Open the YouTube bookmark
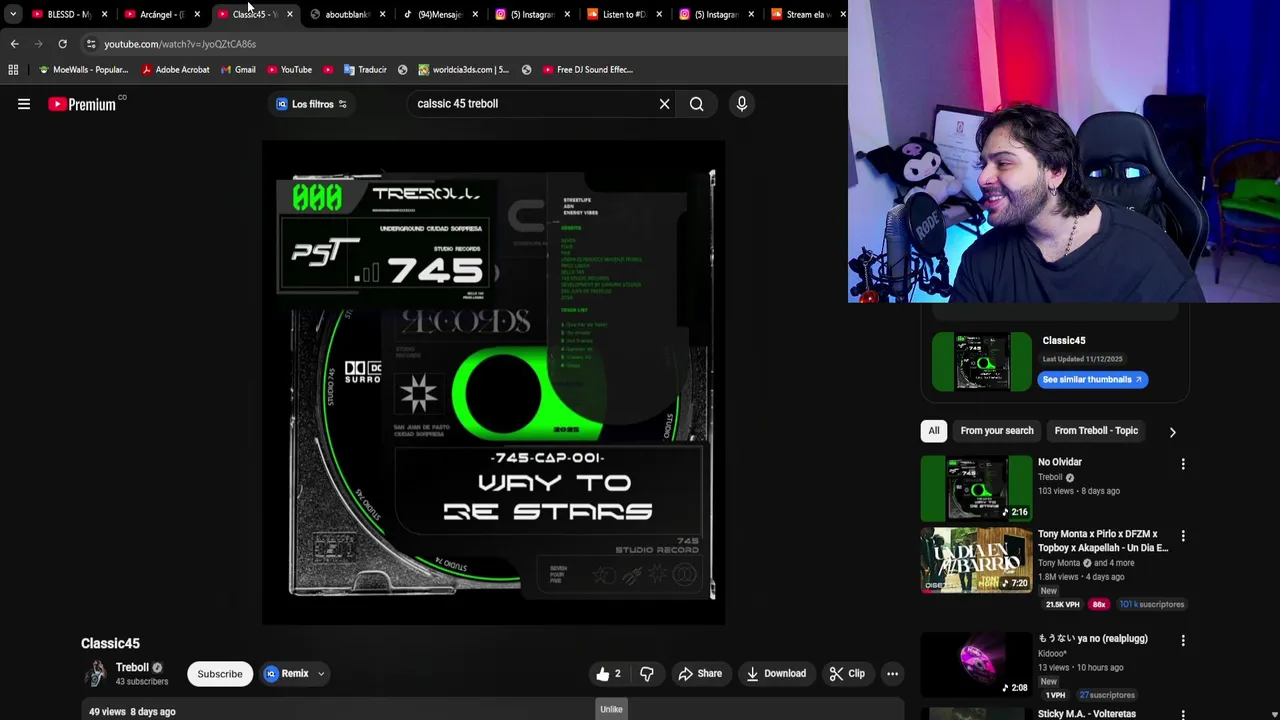 coord(289,70)
